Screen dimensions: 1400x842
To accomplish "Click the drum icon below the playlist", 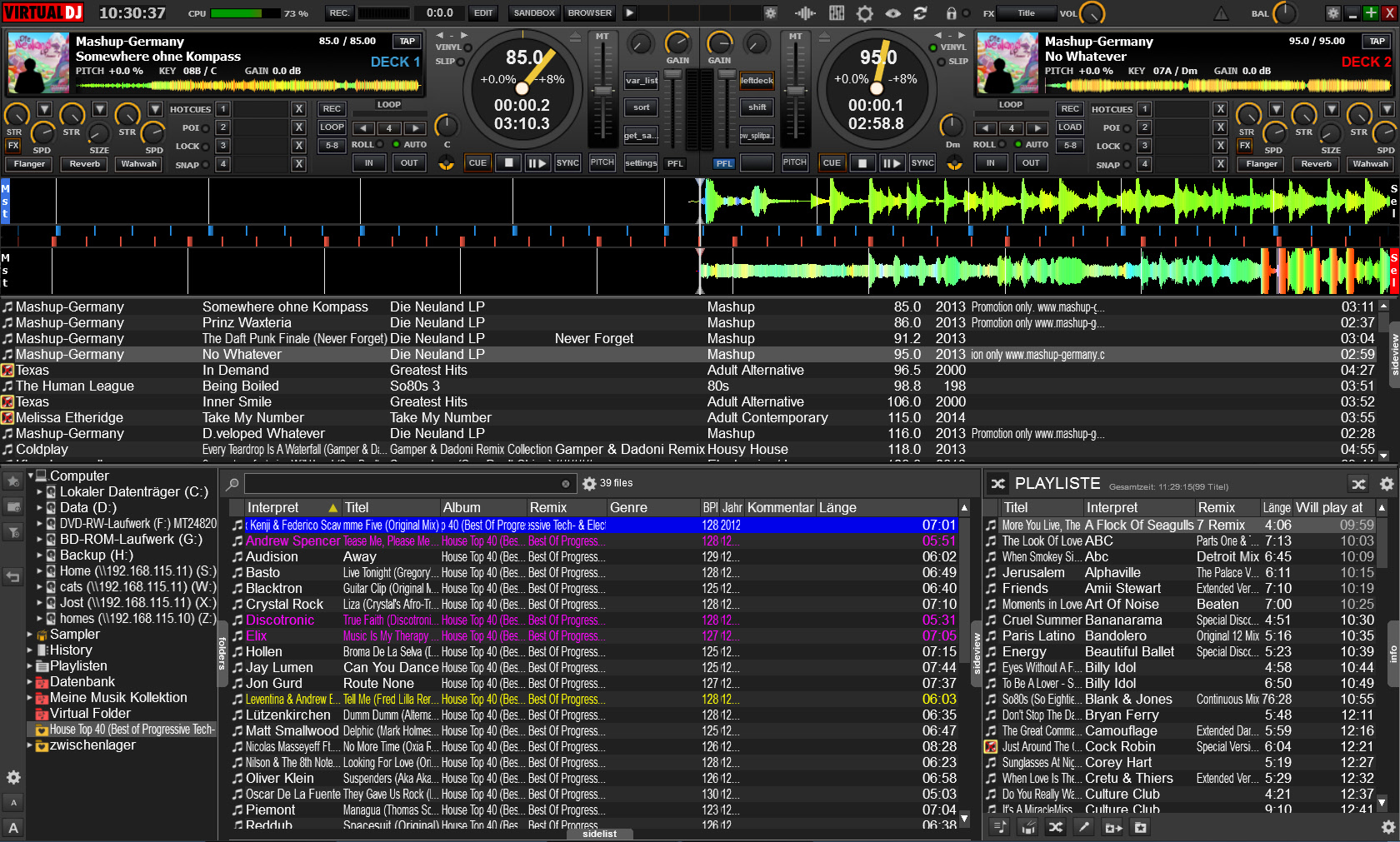I will coord(1029,827).
